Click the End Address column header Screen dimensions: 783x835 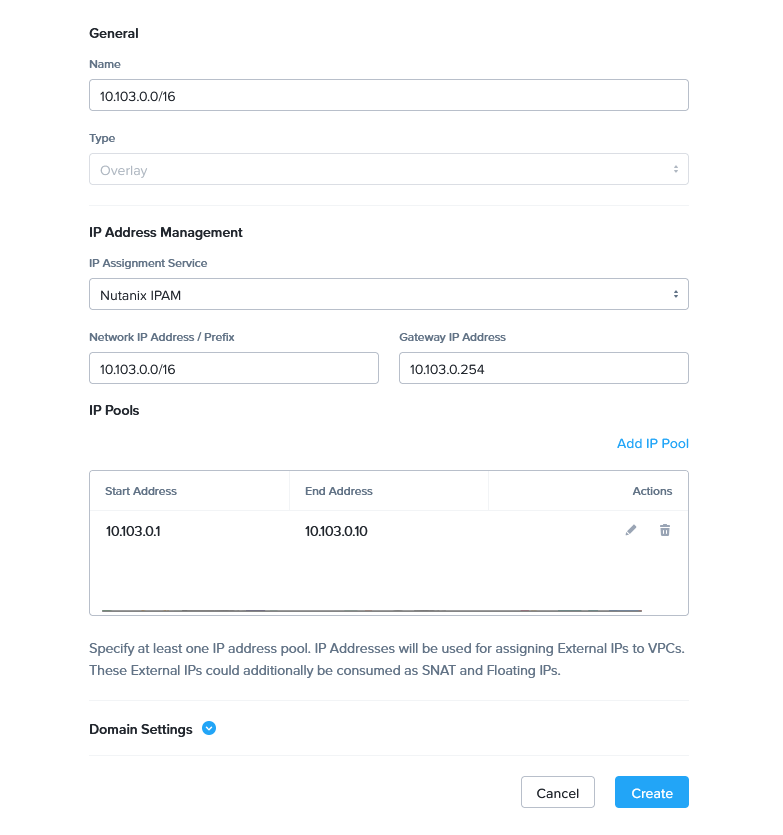339,491
